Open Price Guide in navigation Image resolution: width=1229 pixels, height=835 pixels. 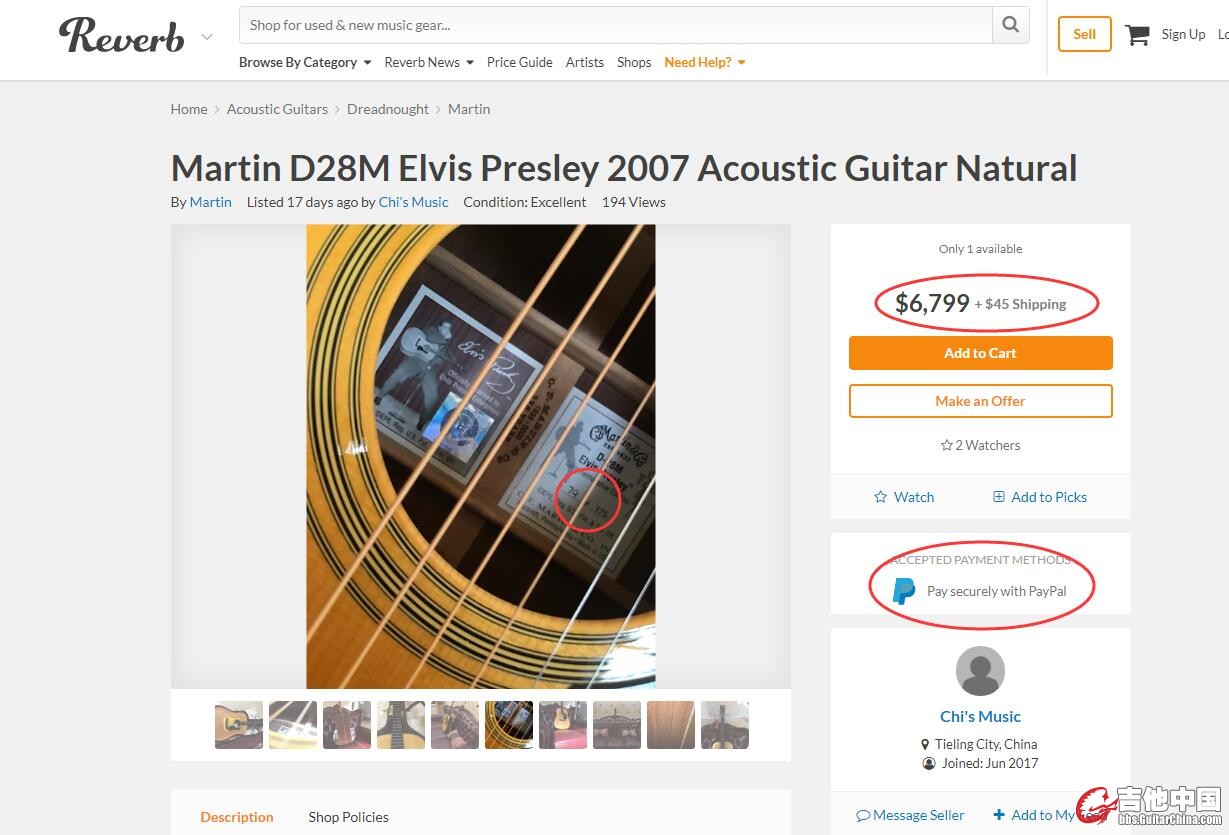[519, 62]
